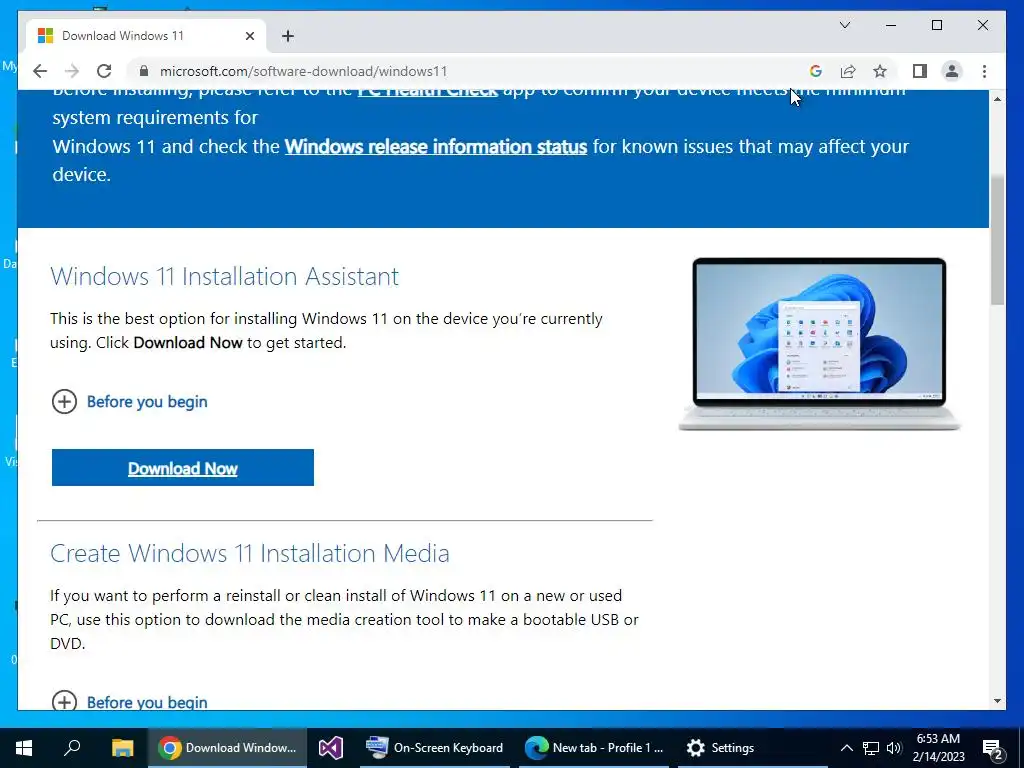Viewport: 1024px width, 768px height.
Task: Click the Windows 11 Installation Assistant heading
Action: tap(225, 276)
